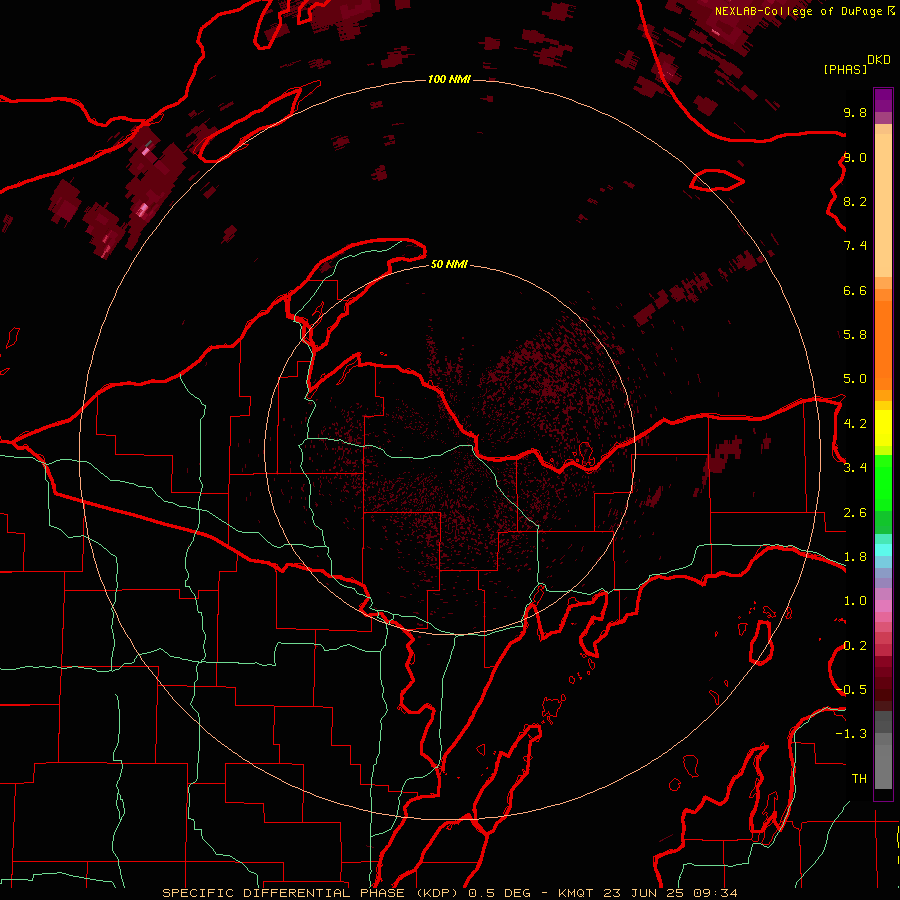Click the 7.4 value on the color scale
This screenshot has width=900, height=900.
pos(855,246)
